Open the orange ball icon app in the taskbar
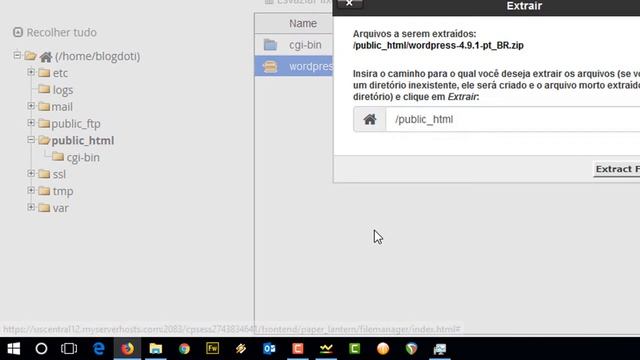This screenshot has width=640, height=360. (383, 349)
